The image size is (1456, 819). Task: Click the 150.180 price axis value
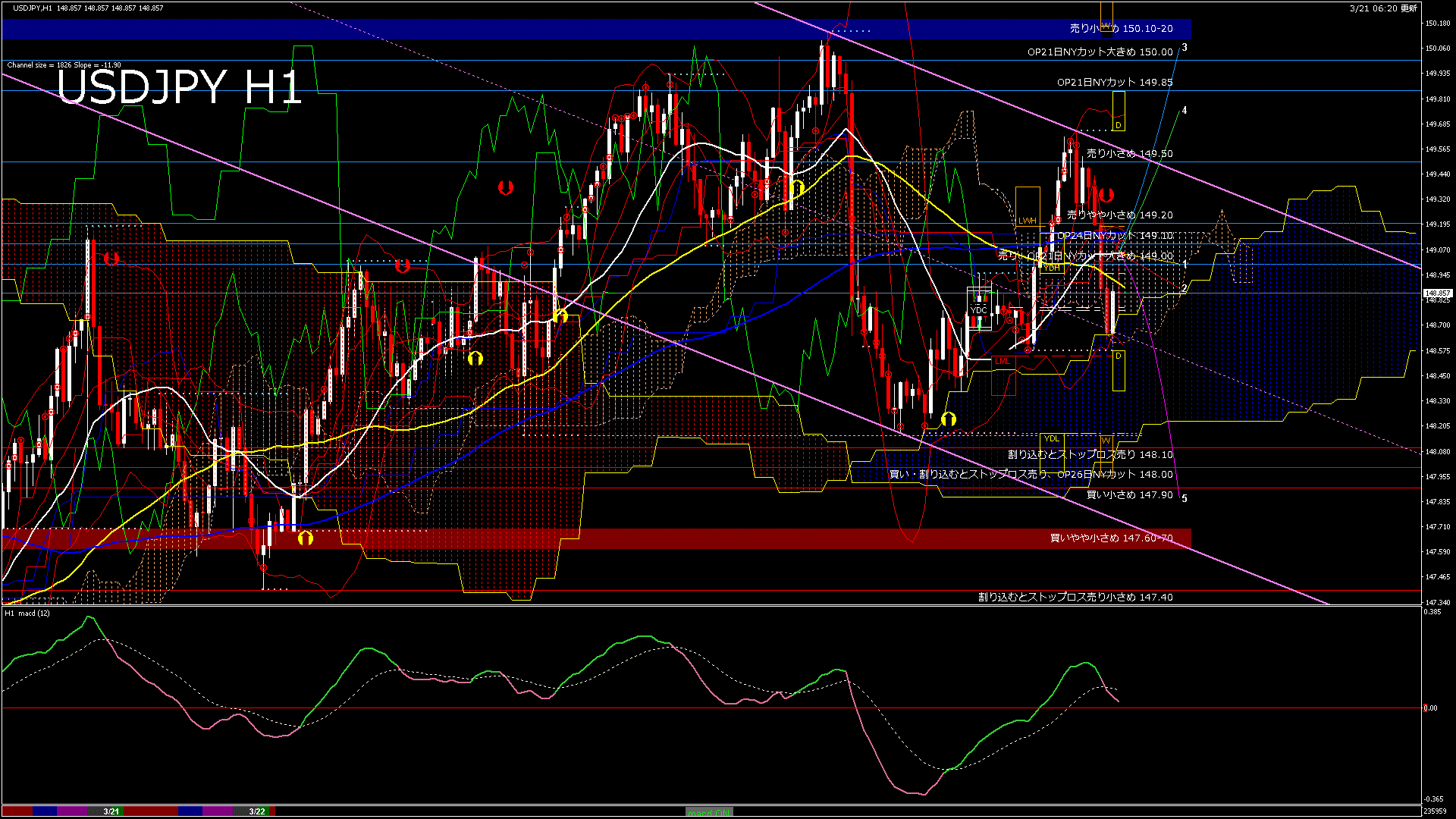(1438, 24)
